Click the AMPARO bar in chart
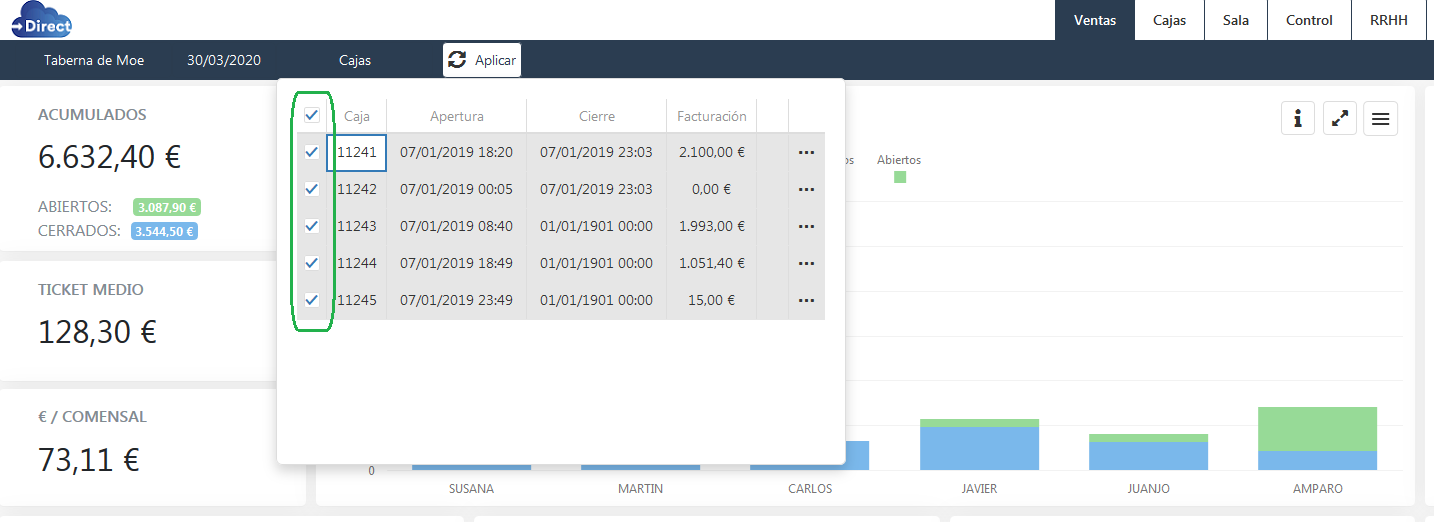Screen dimensions: 1434x522 [1317, 440]
